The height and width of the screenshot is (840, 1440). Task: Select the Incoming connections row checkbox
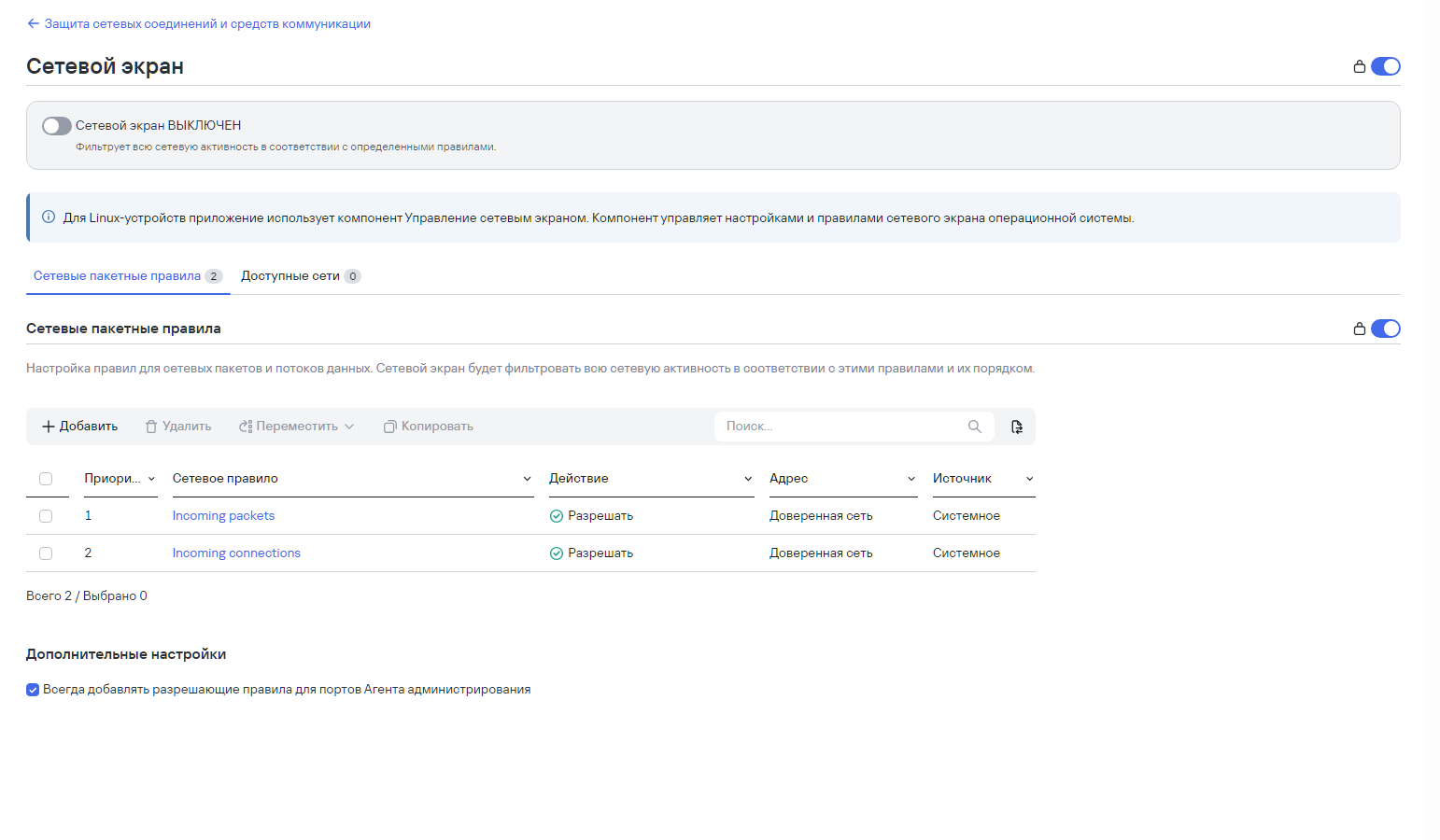[x=46, y=553]
